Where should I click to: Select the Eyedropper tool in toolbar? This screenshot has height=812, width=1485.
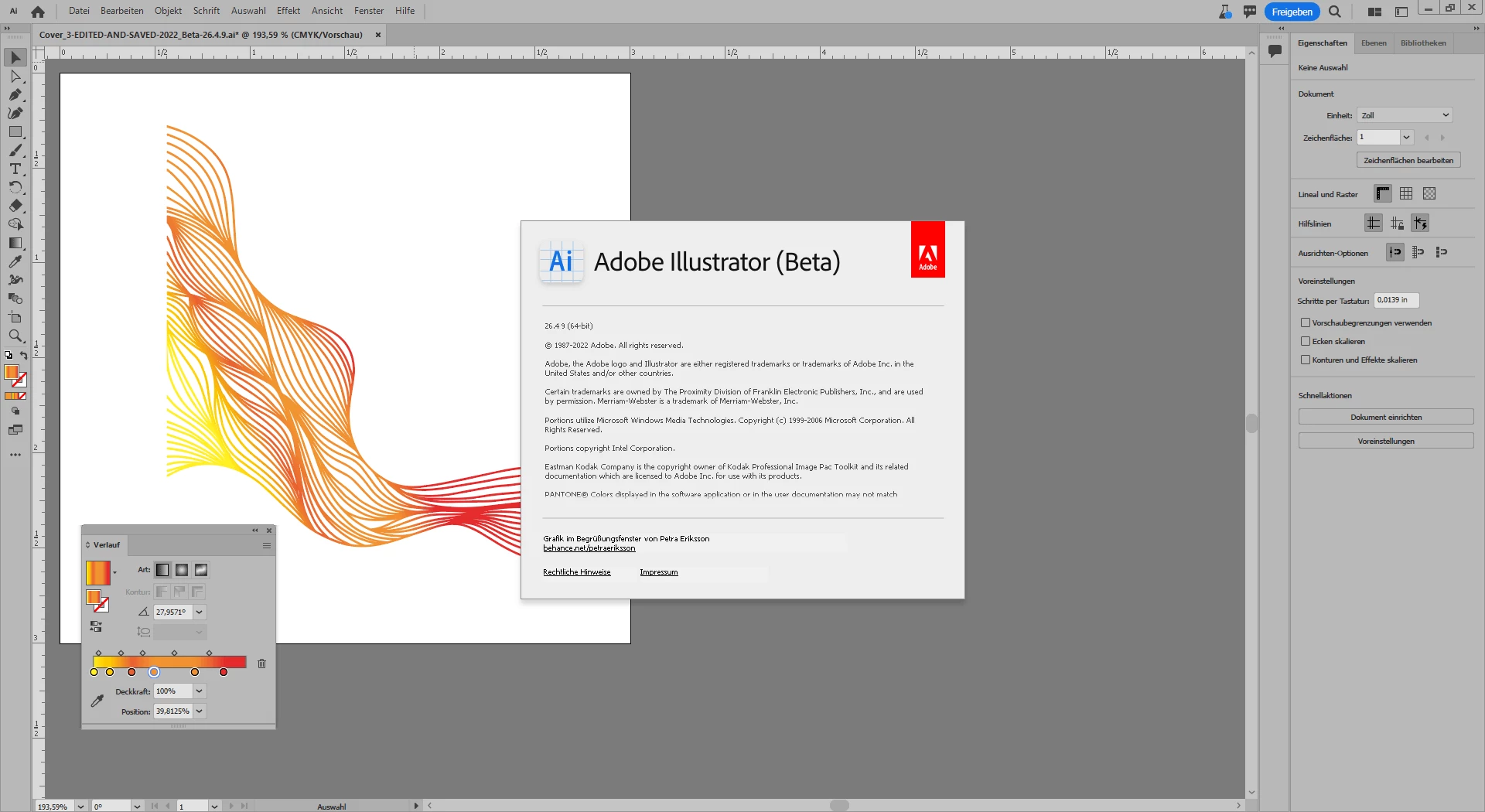[15, 262]
